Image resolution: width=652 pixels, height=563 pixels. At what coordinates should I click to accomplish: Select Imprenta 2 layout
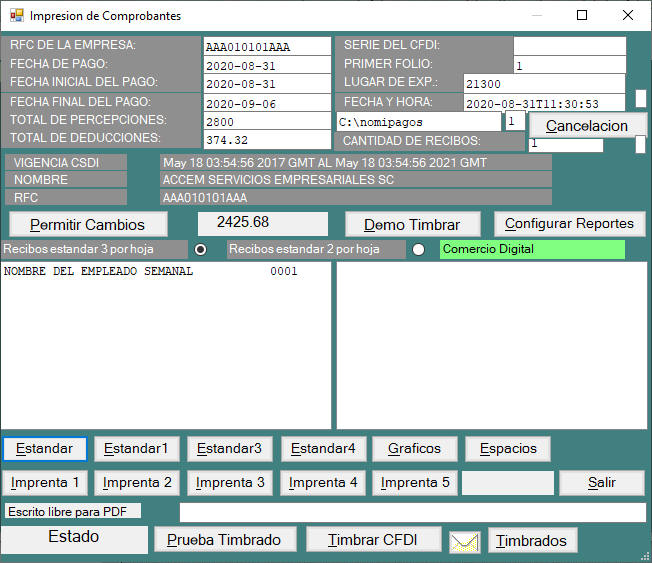click(x=139, y=483)
